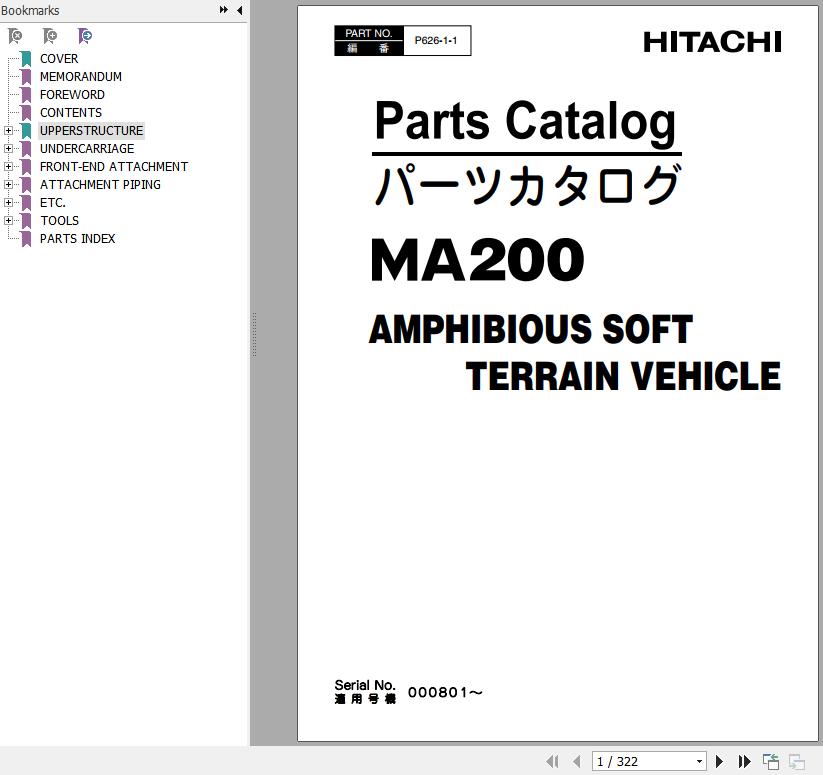Expand the UNDERCARRIAGE bookmark
This screenshot has height=775, width=823.
pyautogui.click(x=8, y=148)
